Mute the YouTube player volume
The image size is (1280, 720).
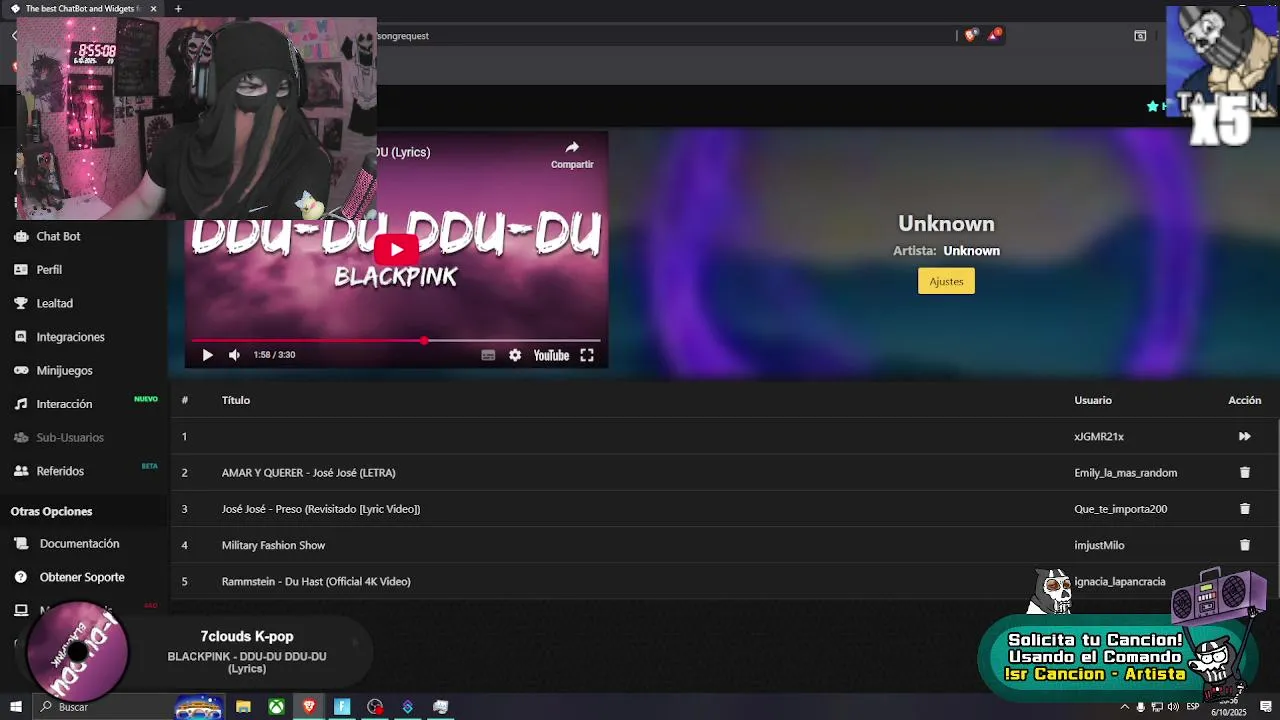pyautogui.click(x=234, y=355)
